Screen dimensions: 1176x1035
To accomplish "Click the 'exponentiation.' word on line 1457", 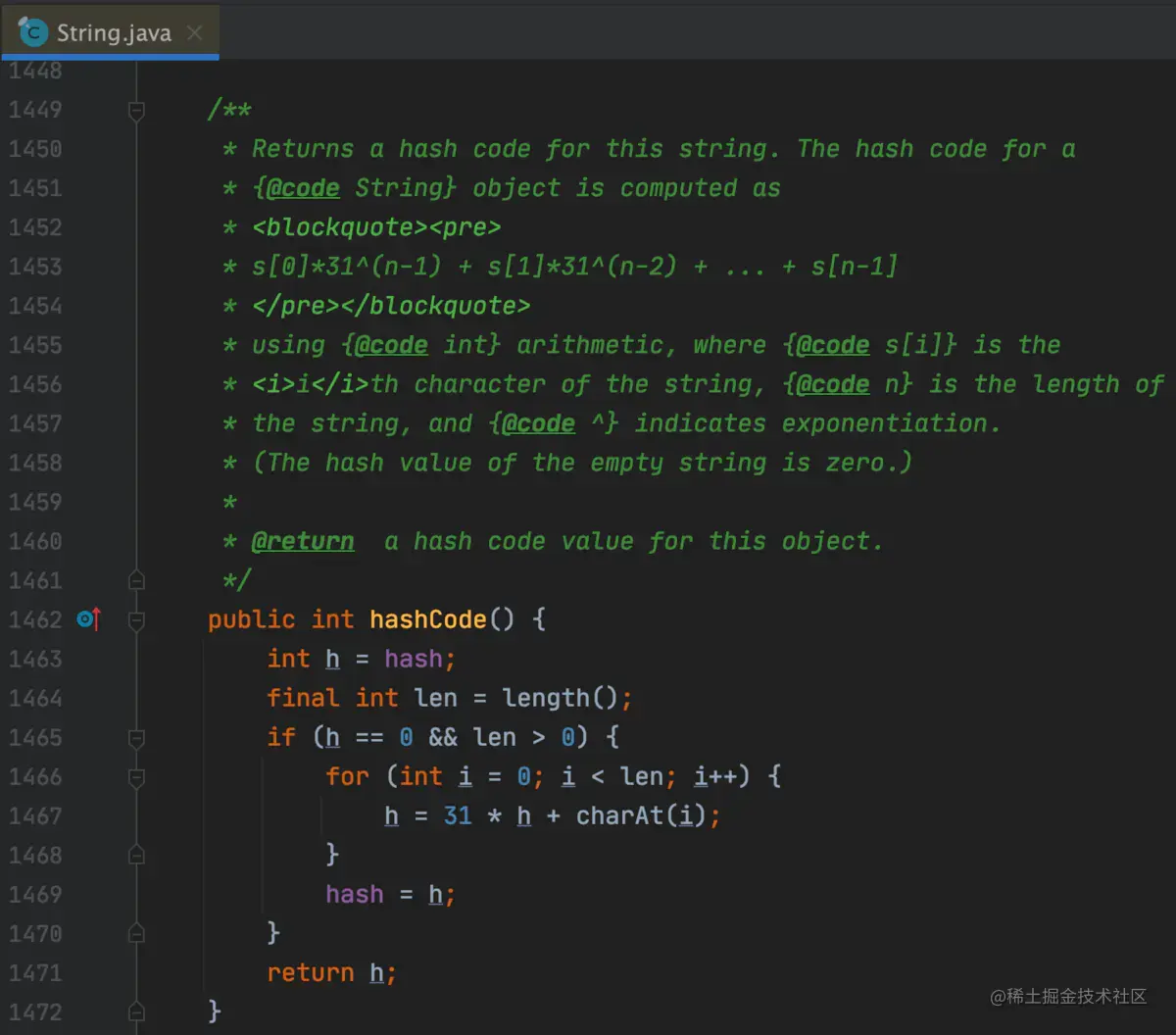I will [891, 423].
